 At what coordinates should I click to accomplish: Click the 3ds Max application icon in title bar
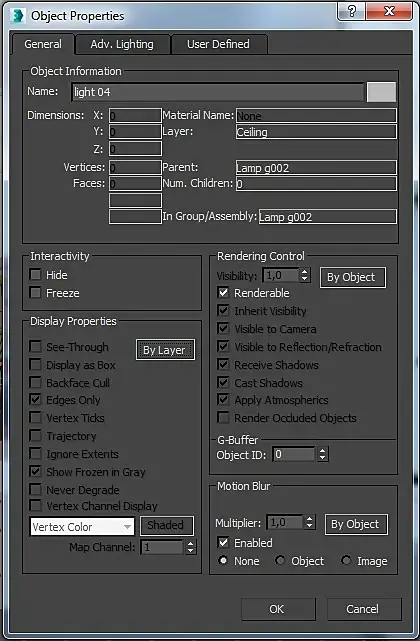point(18,16)
